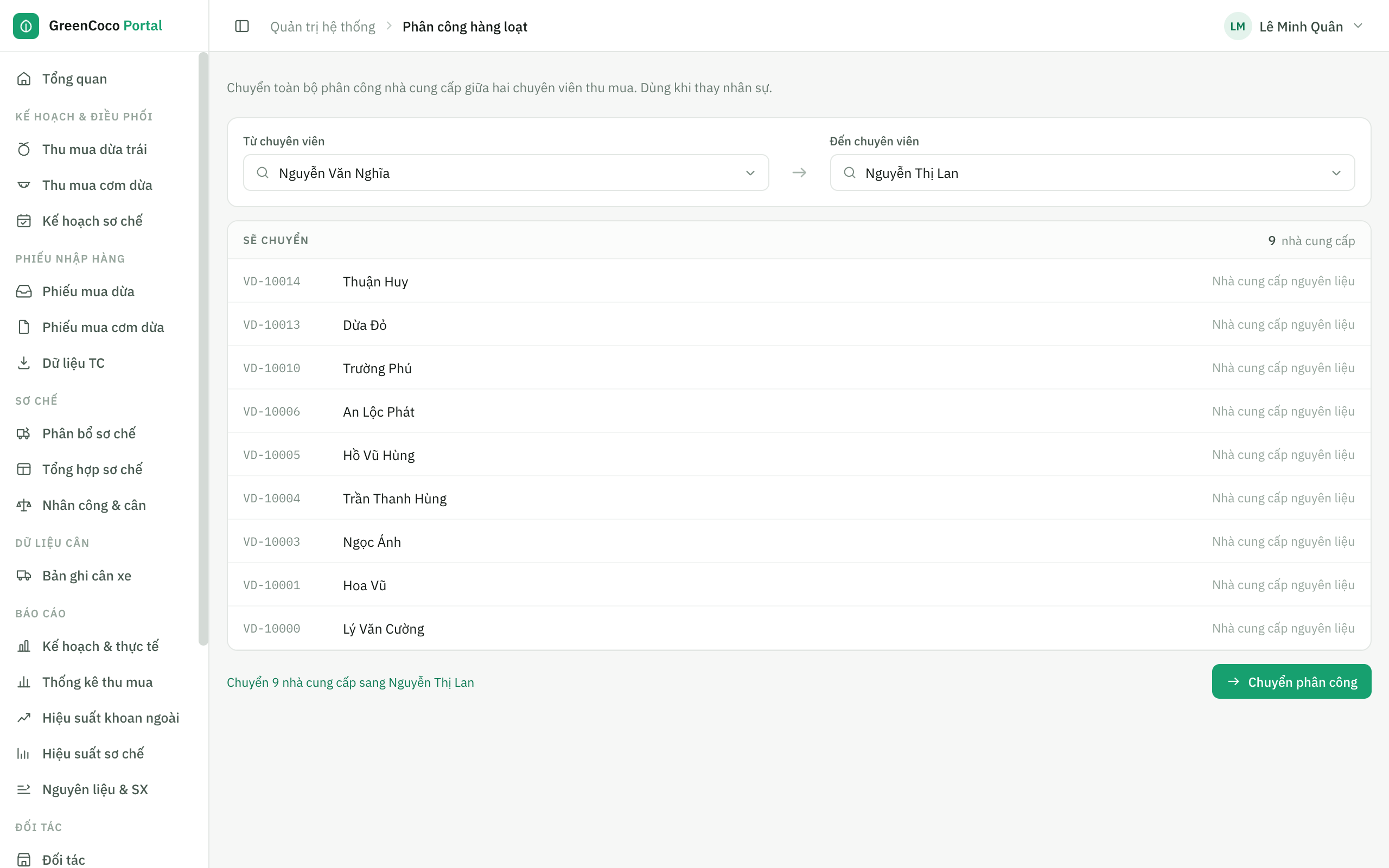Click the sidebar vertical scrollbar
Viewport: 1389px width, 868px height.
point(202,348)
